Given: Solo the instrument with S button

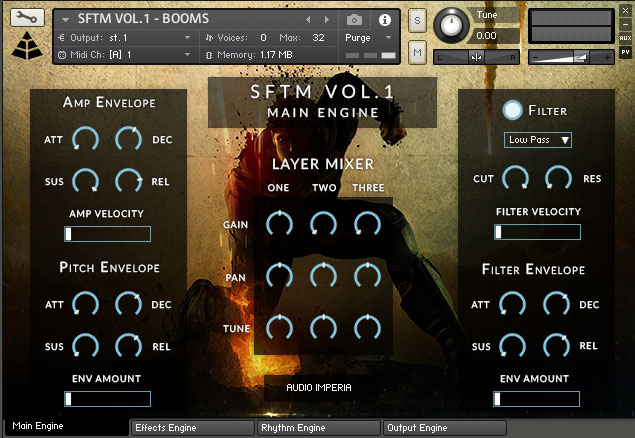Looking at the screenshot, I should coord(417,21).
